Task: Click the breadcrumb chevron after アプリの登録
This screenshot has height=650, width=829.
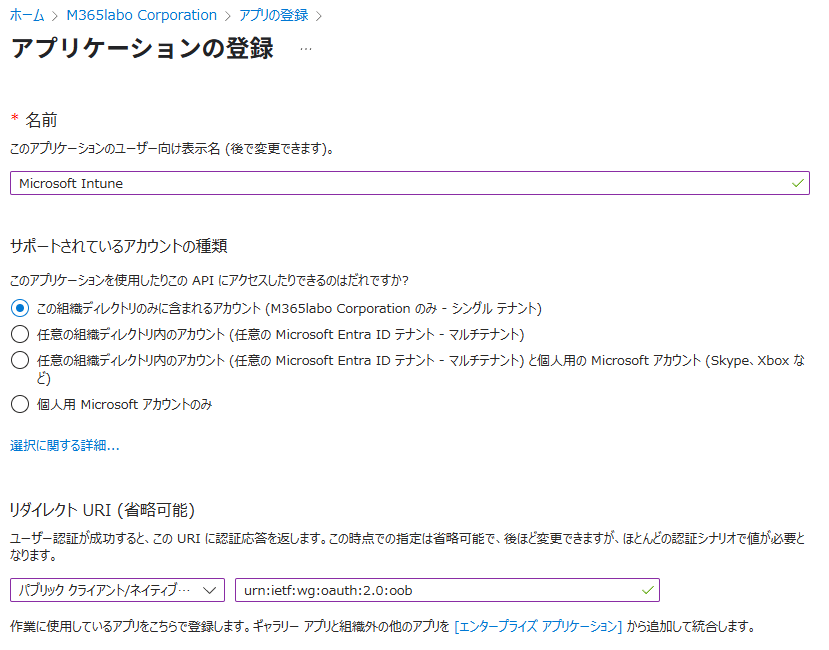Action: pyautogui.click(x=319, y=16)
